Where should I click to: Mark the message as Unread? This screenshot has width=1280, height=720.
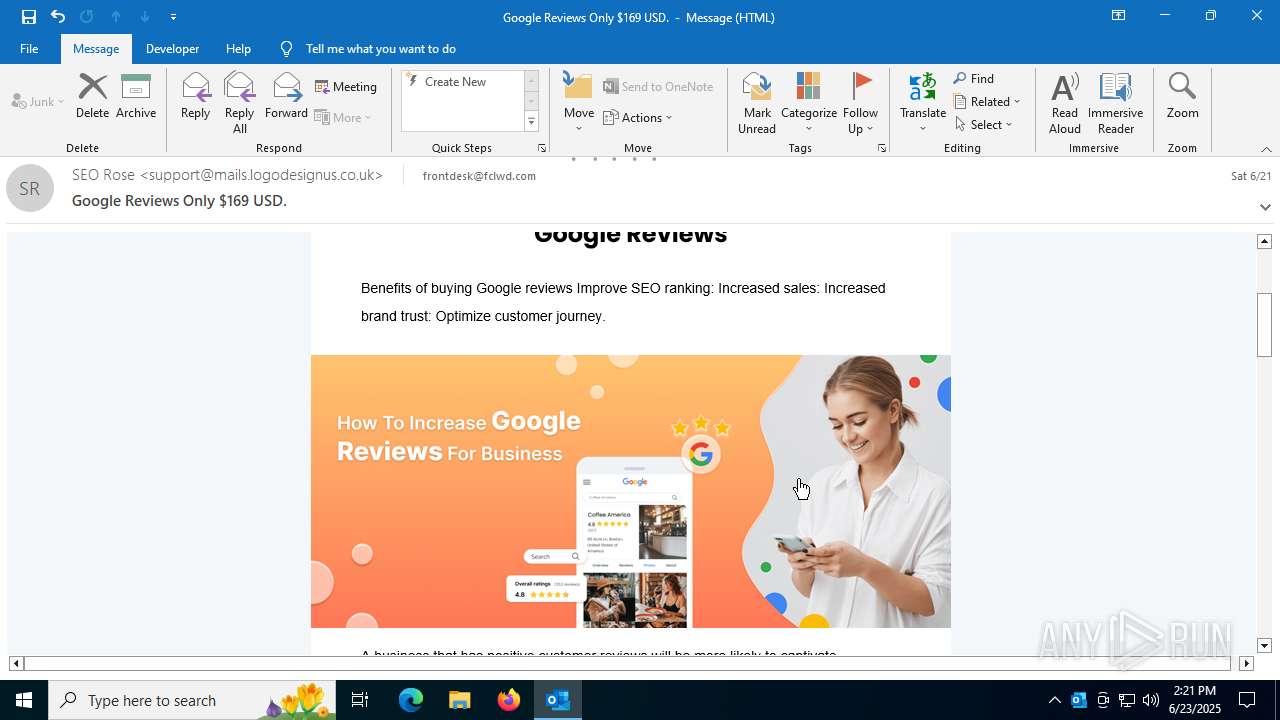[757, 104]
